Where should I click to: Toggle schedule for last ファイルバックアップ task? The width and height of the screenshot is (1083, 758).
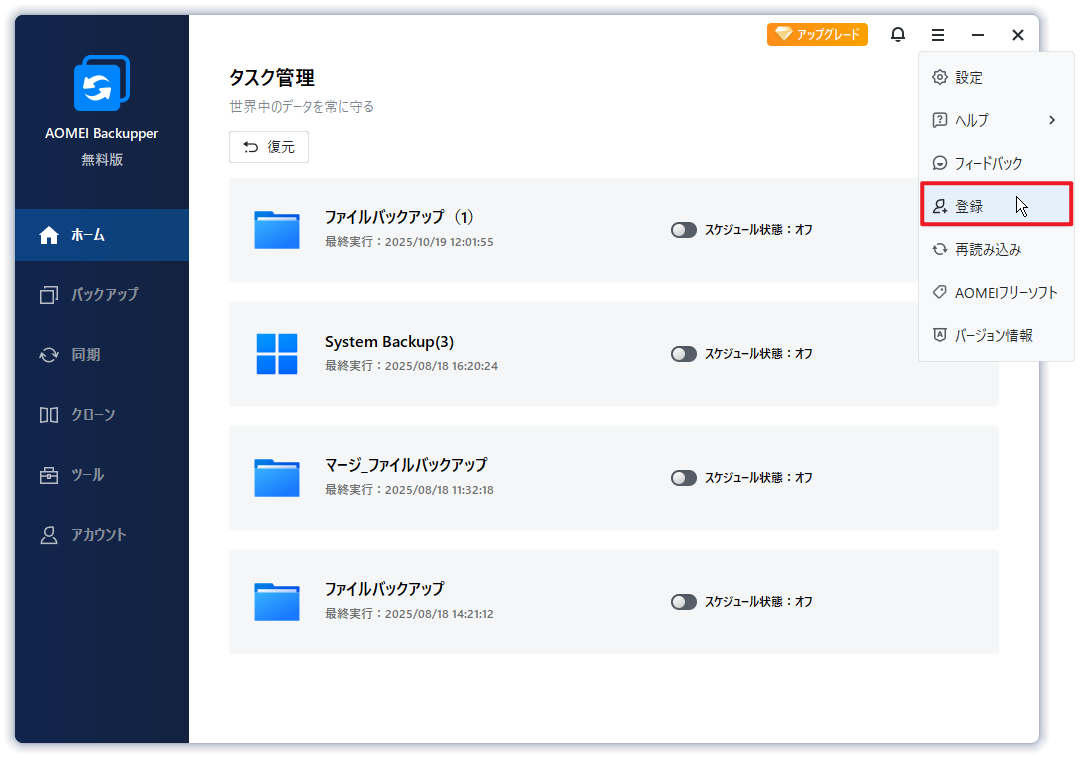[684, 602]
